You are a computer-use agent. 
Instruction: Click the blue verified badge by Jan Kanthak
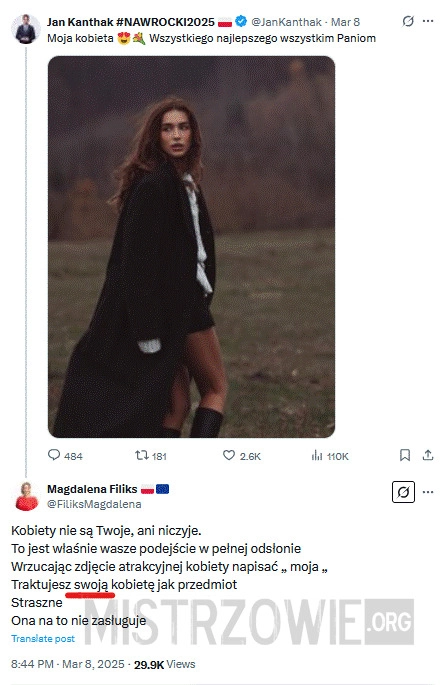(241, 21)
